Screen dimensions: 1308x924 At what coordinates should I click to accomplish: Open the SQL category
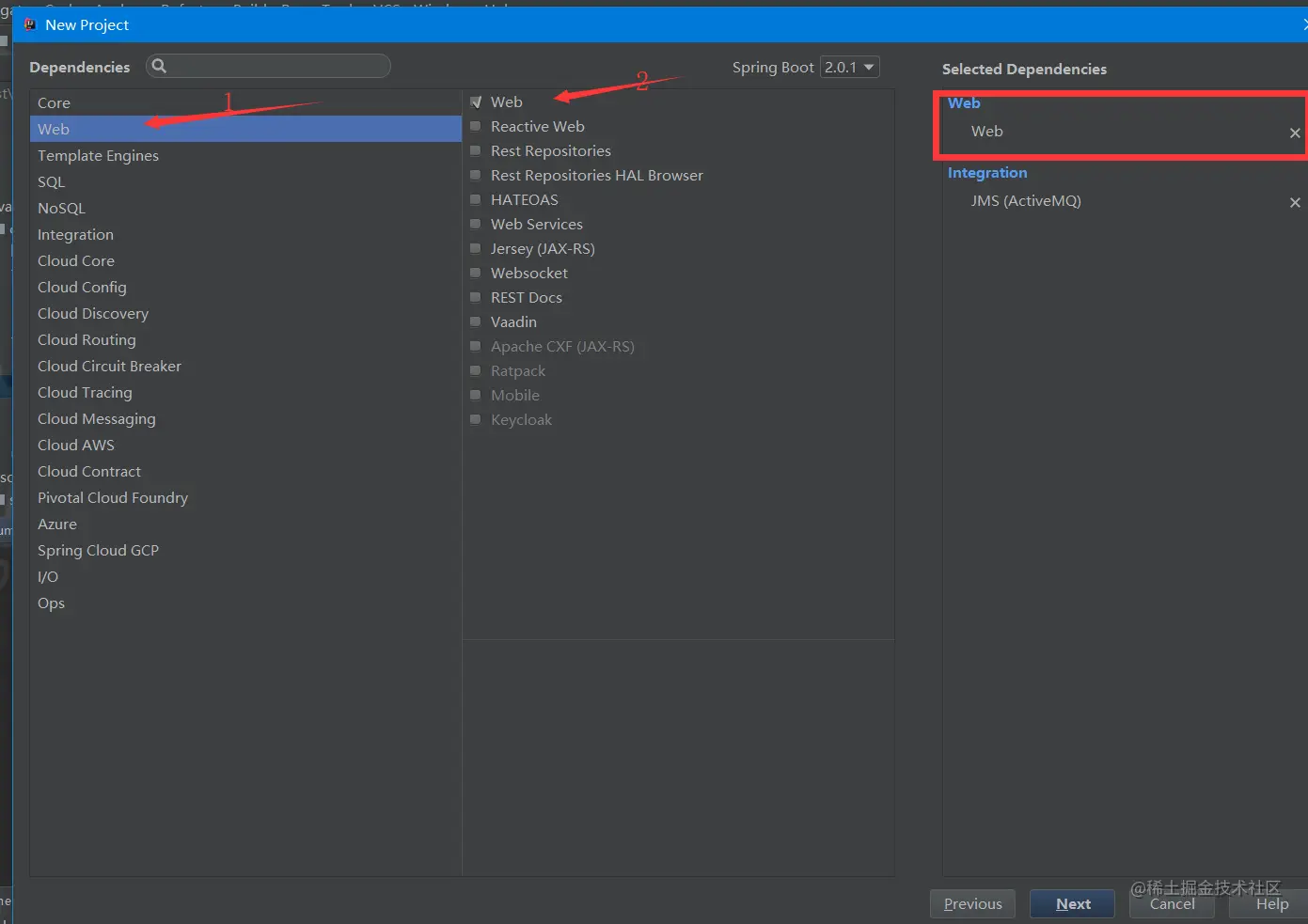(245, 181)
